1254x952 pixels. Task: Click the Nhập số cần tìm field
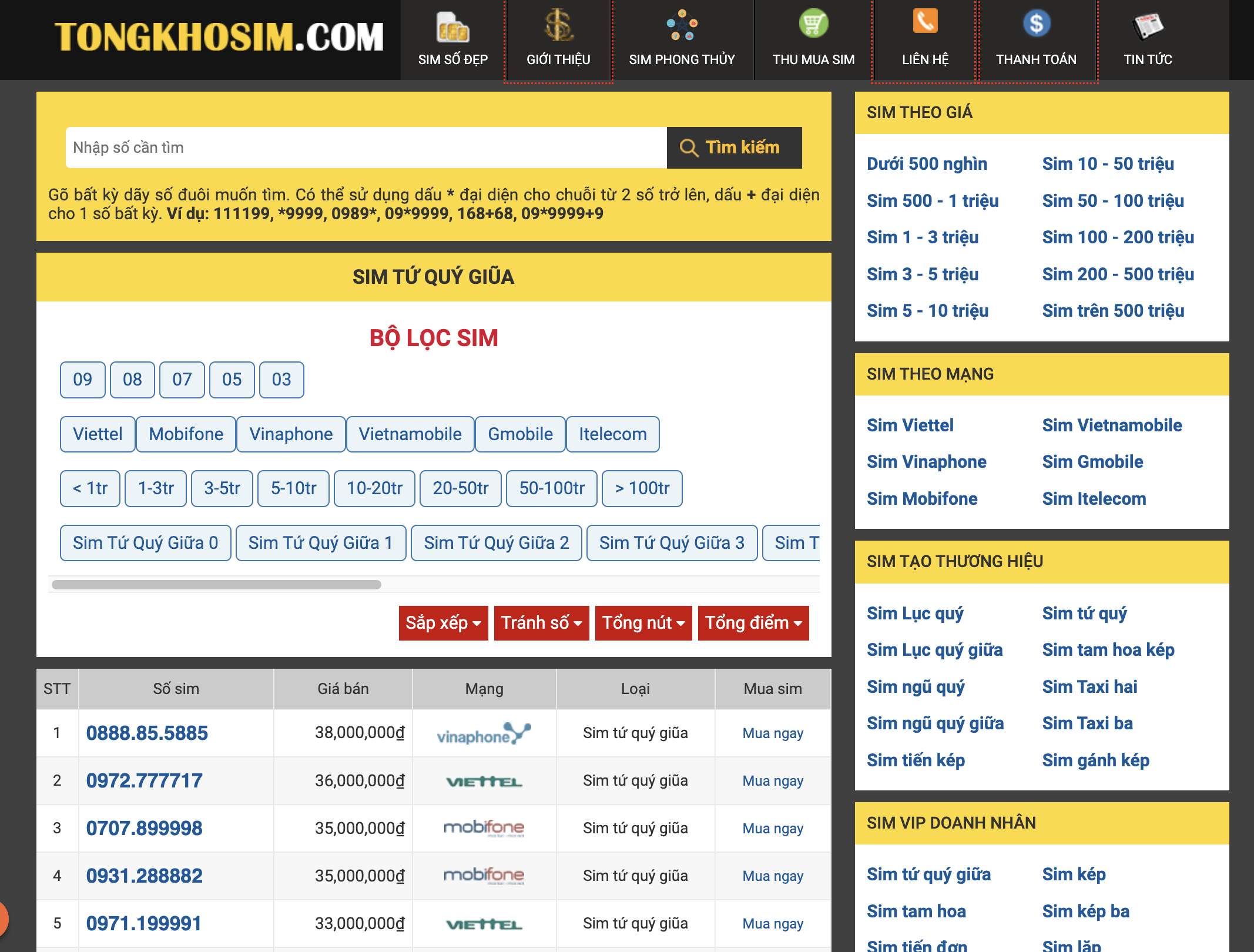pos(366,148)
